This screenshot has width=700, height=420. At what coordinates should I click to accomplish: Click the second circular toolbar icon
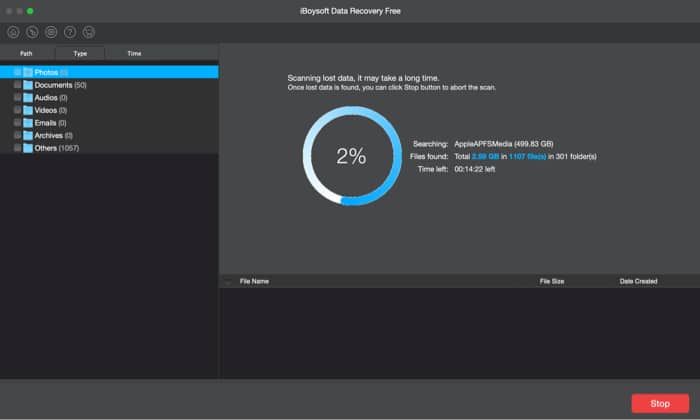(32, 32)
